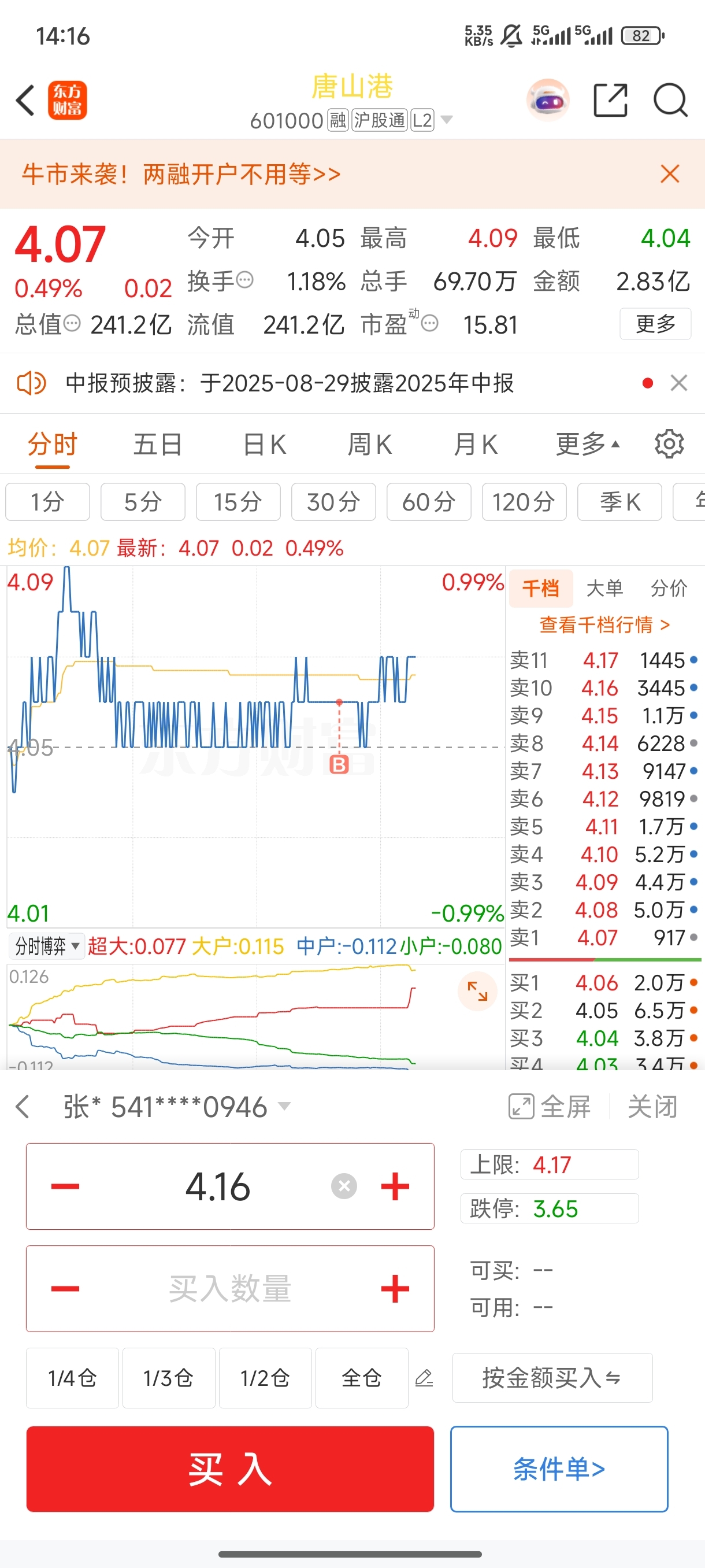Viewport: 705px width, 1568px height.
Task: Tap the speaker announcement icon
Action: (31, 383)
